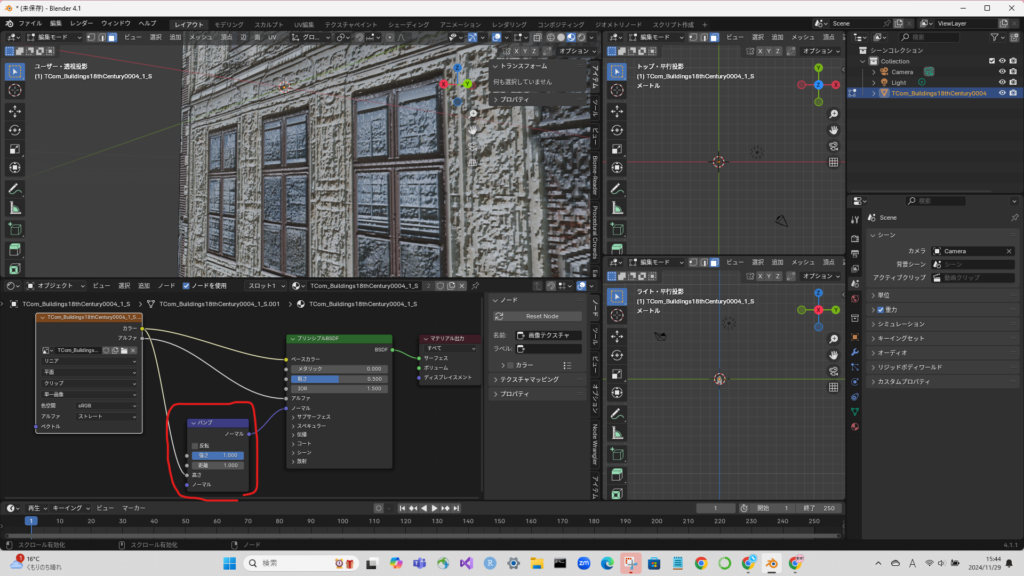
Task: Open the wrench Modifiers properties tab
Action: point(855,352)
